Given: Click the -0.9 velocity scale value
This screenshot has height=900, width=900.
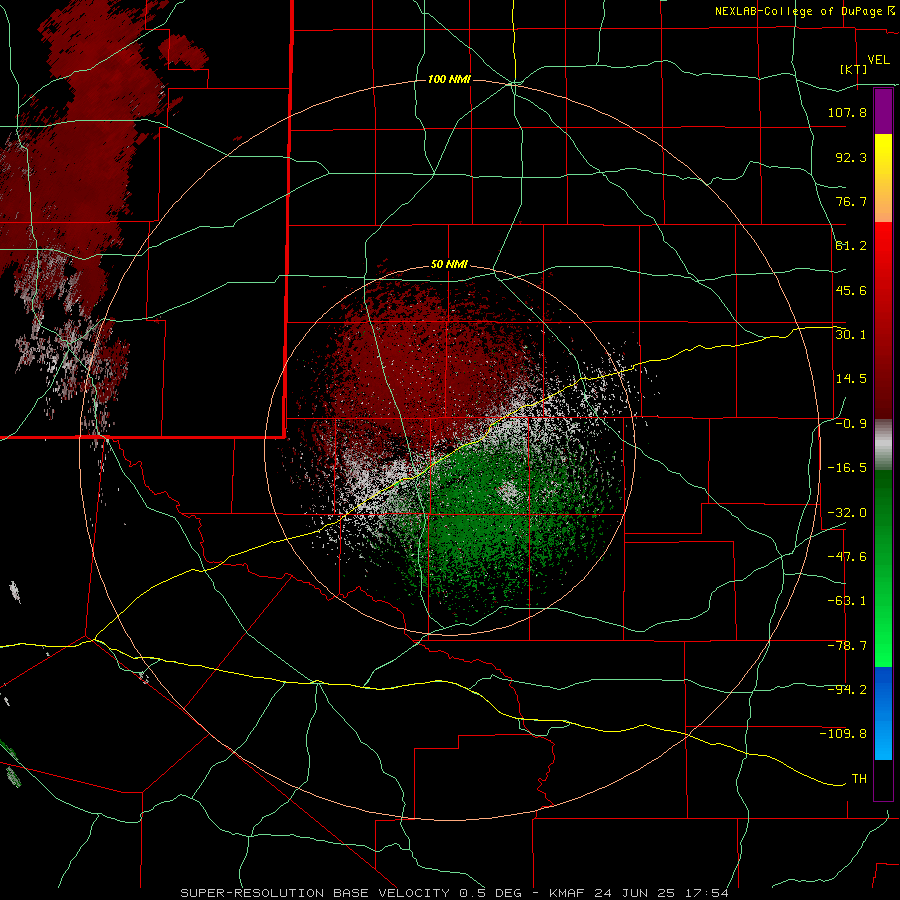Looking at the screenshot, I should coord(851,424).
